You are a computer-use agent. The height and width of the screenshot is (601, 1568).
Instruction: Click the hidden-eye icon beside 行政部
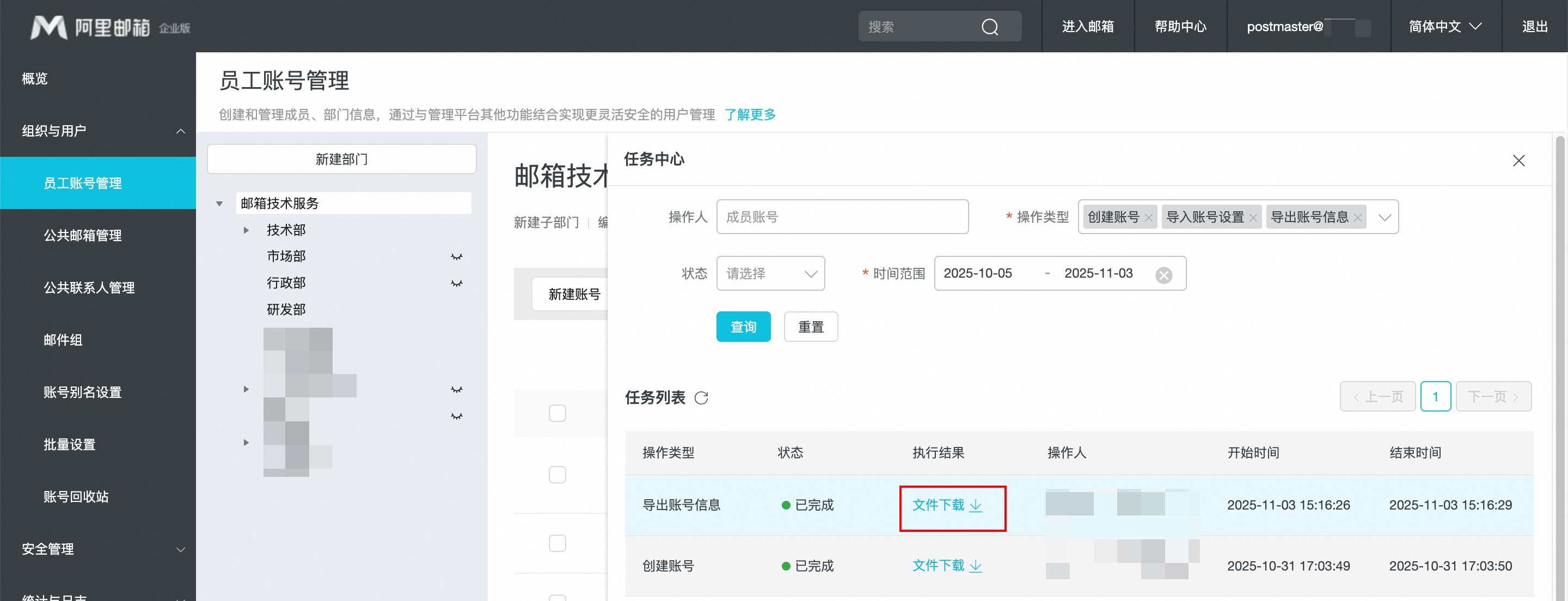pos(457,283)
